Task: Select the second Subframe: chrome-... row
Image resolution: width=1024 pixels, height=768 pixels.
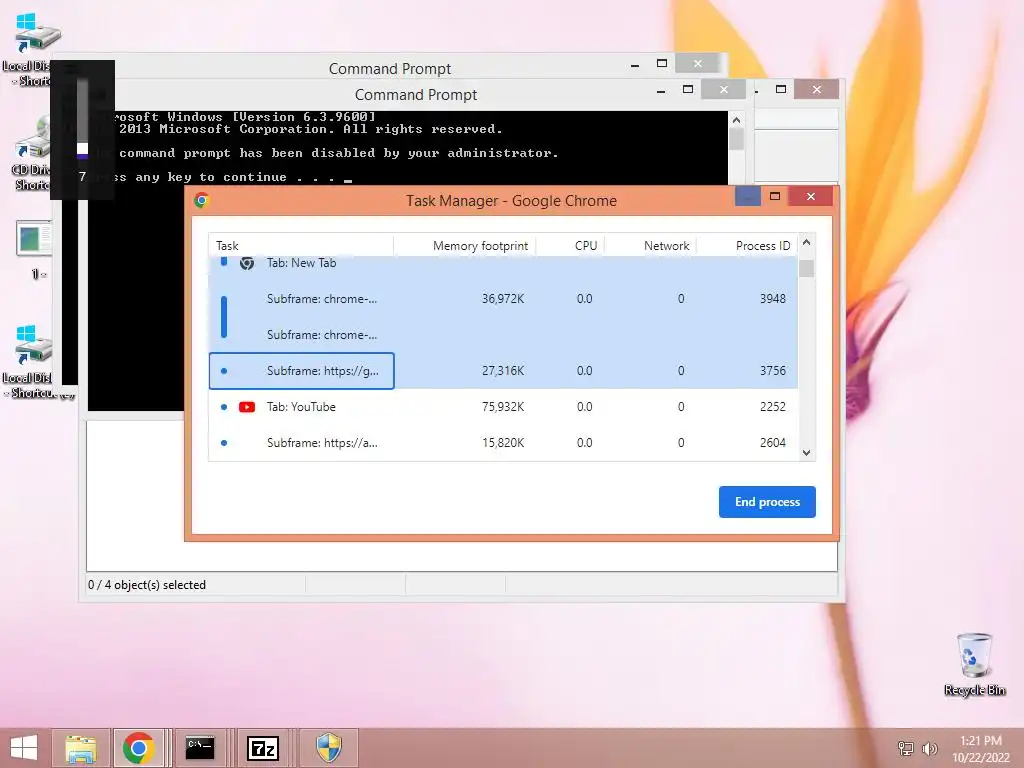Action: click(503, 335)
